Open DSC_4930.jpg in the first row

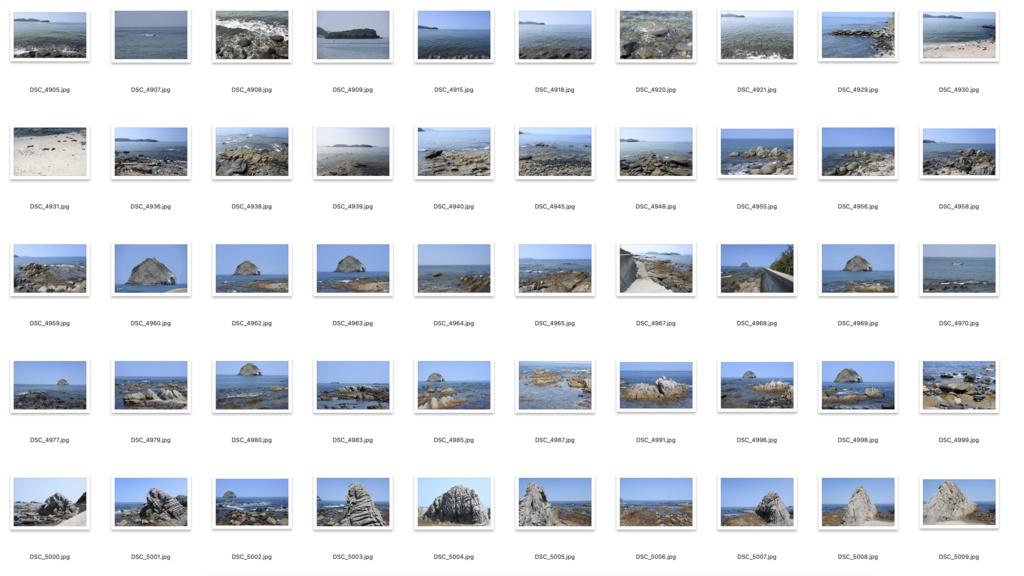[x=958, y=33]
